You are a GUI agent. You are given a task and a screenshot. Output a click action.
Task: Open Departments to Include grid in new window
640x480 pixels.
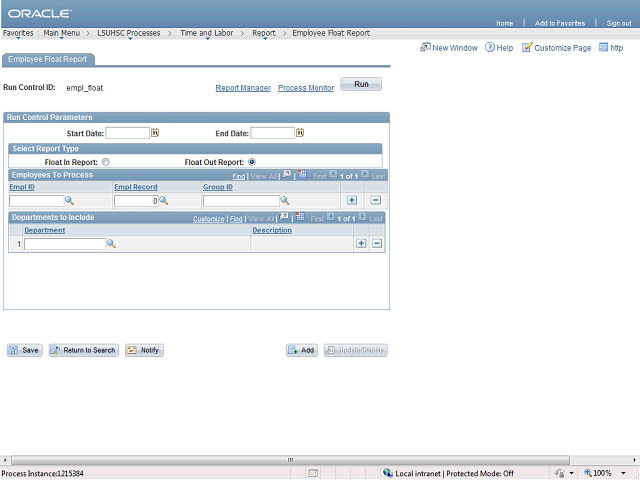click(284, 217)
